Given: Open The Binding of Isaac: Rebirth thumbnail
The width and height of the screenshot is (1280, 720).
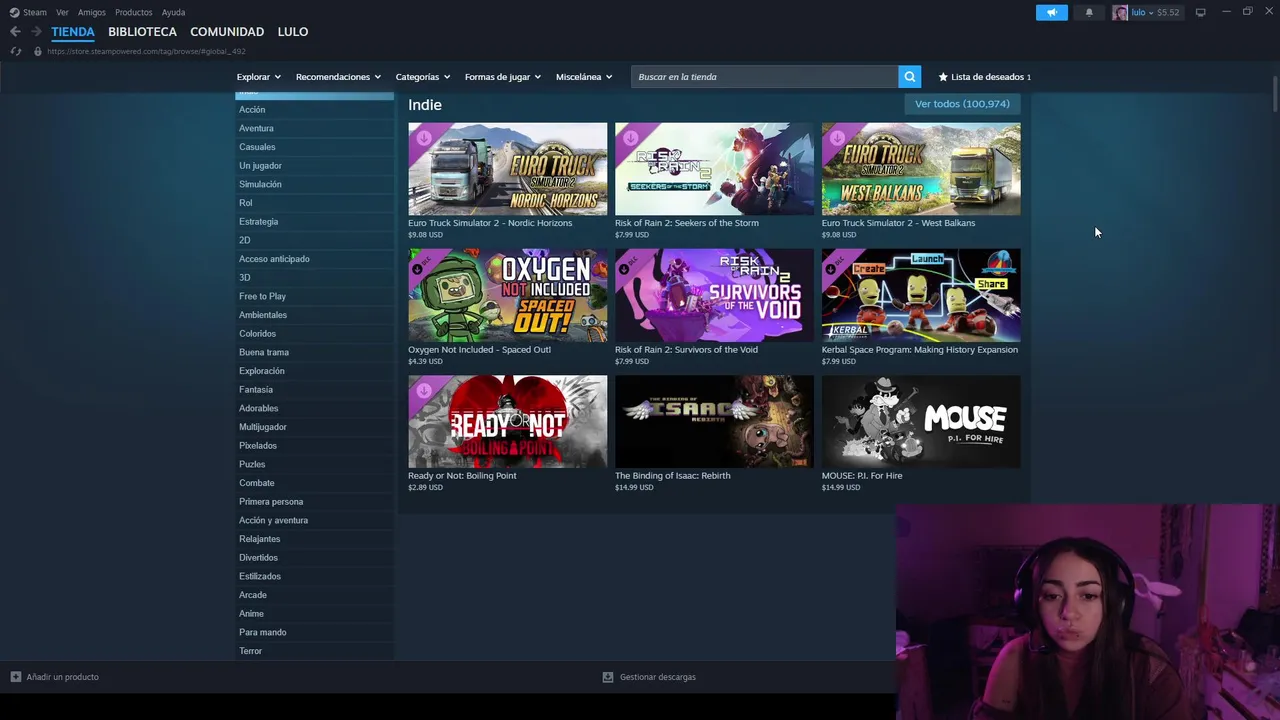Looking at the screenshot, I should [714, 421].
